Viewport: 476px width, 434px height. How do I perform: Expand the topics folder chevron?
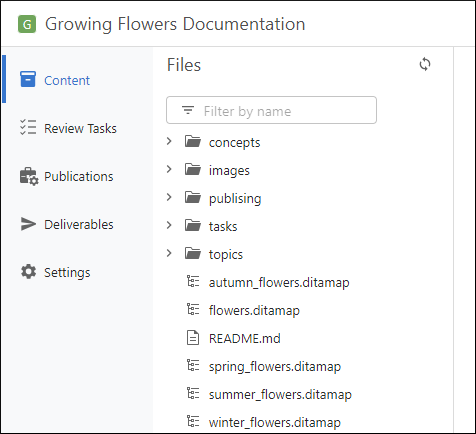pyautogui.click(x=169, y=253)
